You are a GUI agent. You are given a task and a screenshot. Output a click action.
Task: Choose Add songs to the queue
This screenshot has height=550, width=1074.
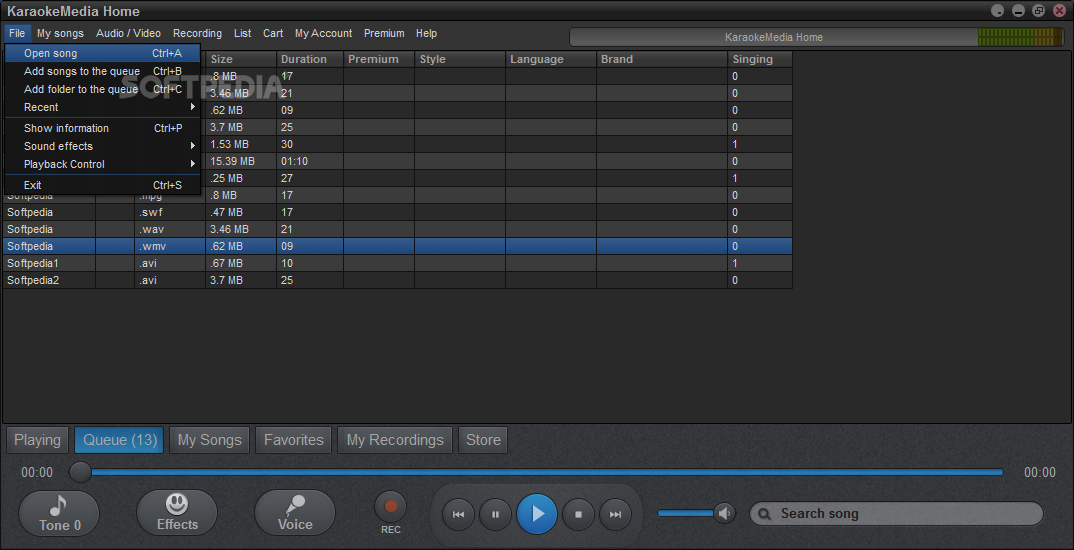click(x=102, y=71)
